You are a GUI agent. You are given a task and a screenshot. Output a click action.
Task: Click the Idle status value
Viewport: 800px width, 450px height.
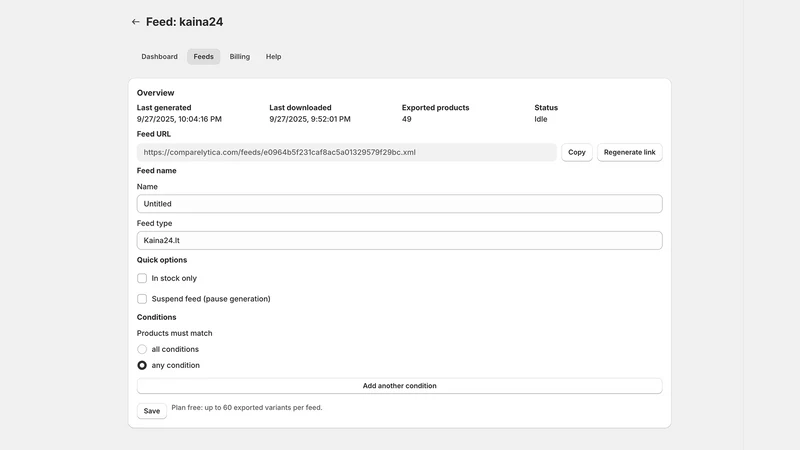click(x=541, y=119)
